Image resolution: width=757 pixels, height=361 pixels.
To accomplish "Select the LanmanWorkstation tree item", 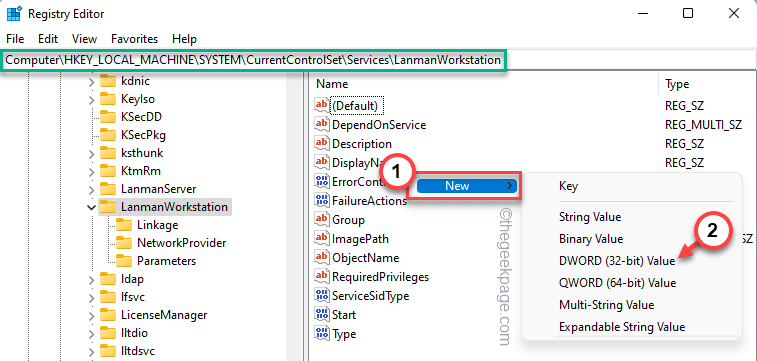I will [x=174, y=207].
